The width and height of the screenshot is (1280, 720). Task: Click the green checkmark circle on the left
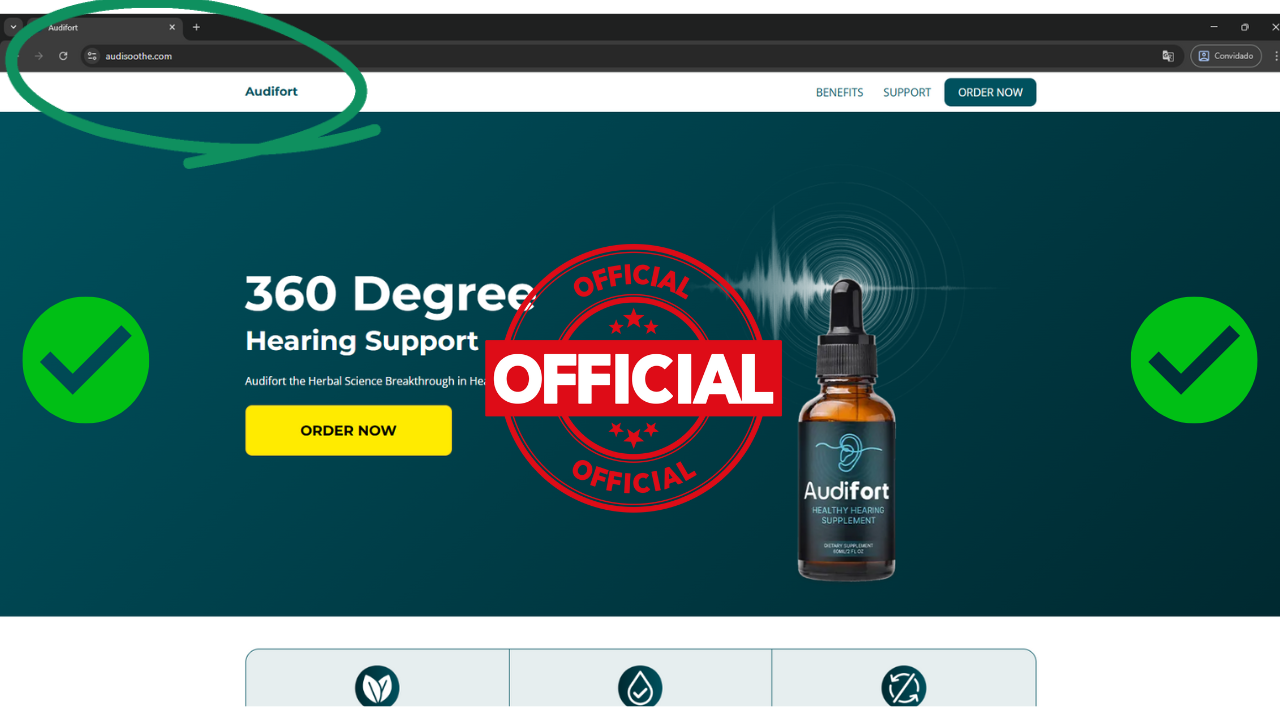click(86, 360)
